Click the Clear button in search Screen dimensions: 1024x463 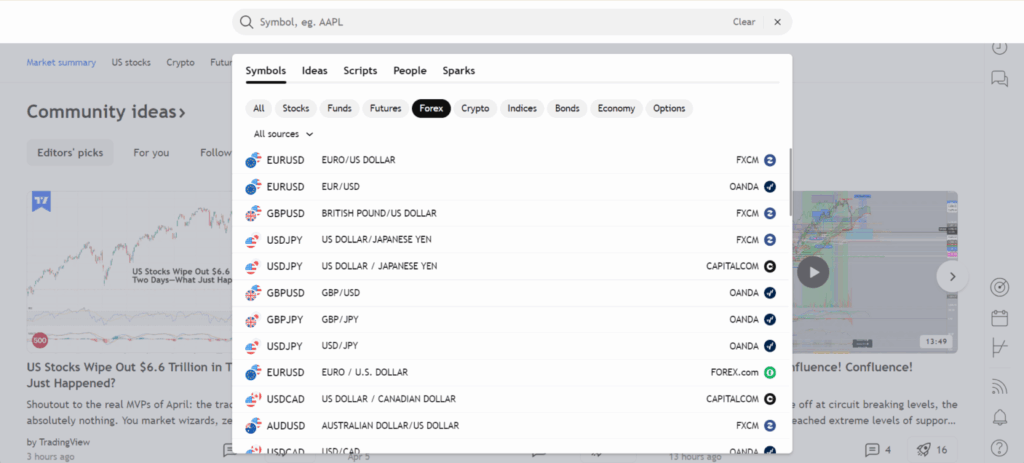(743, 22)
